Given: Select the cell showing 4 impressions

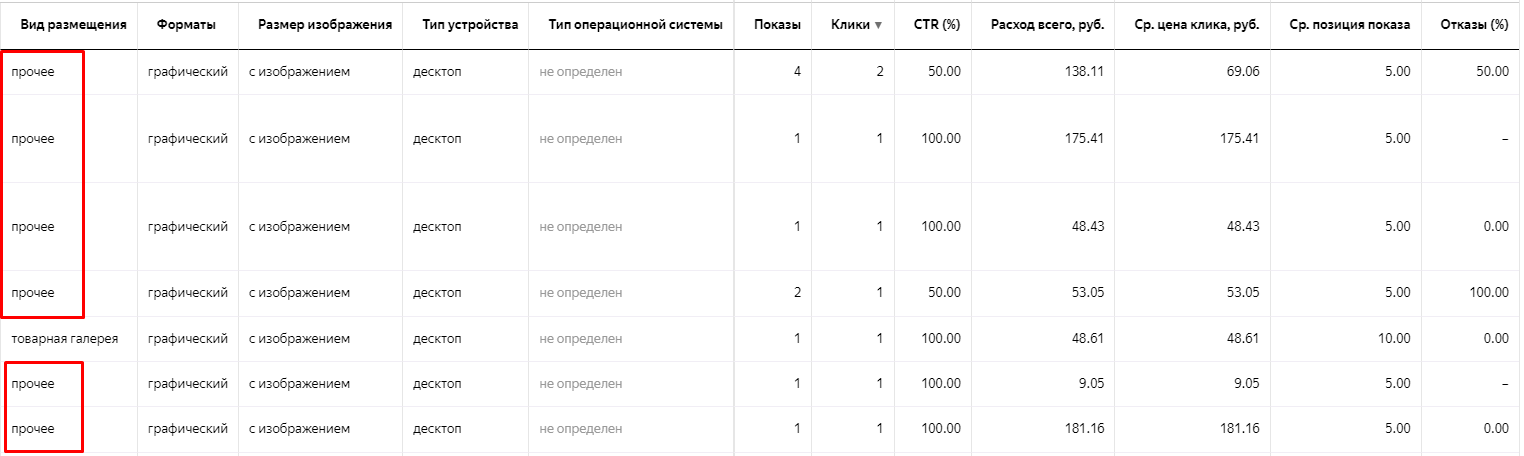Looking at the screenshot, I should [797, 72].
